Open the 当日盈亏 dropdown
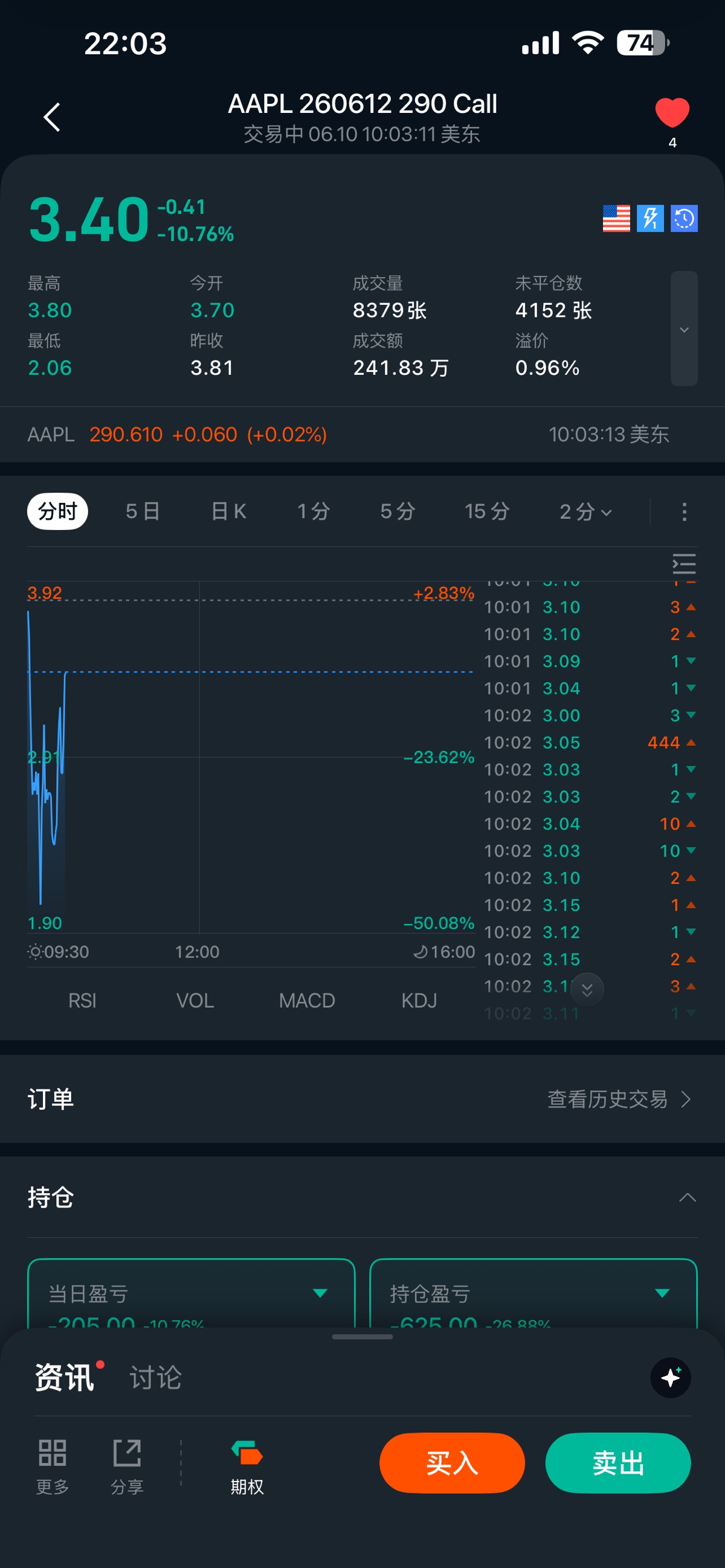Image resolution: width=725 pixels, height=1568 pixels. (x=320, y=1293)
